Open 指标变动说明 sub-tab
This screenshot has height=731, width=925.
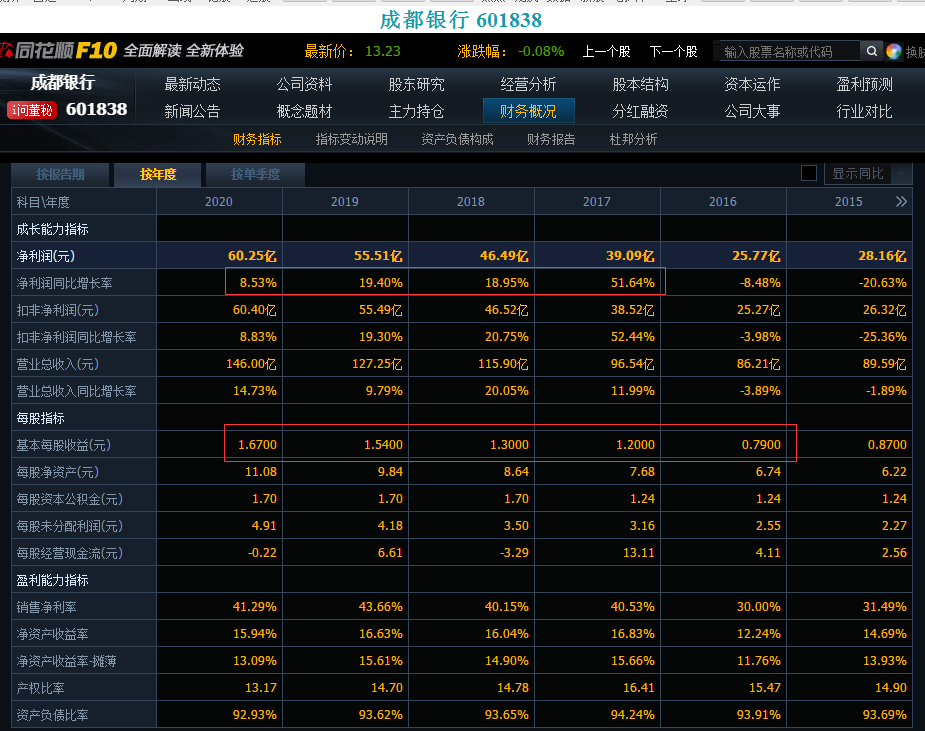point(352,139)
